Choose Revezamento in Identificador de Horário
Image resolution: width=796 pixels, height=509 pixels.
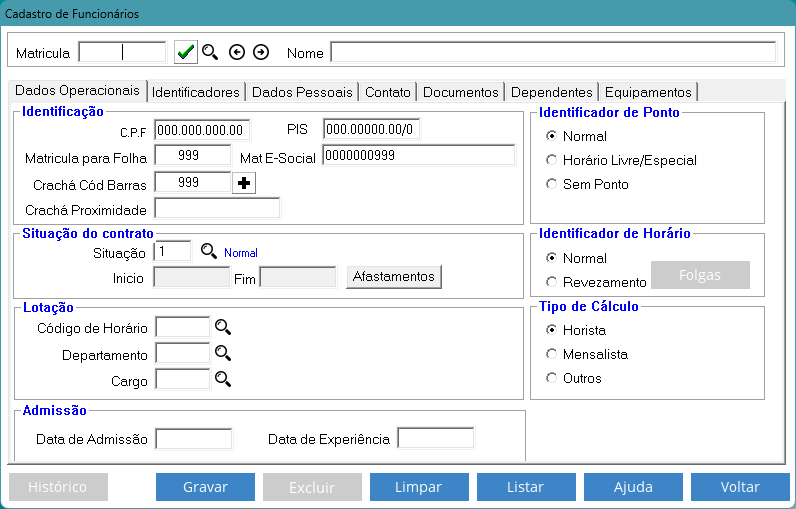[552, 282]
